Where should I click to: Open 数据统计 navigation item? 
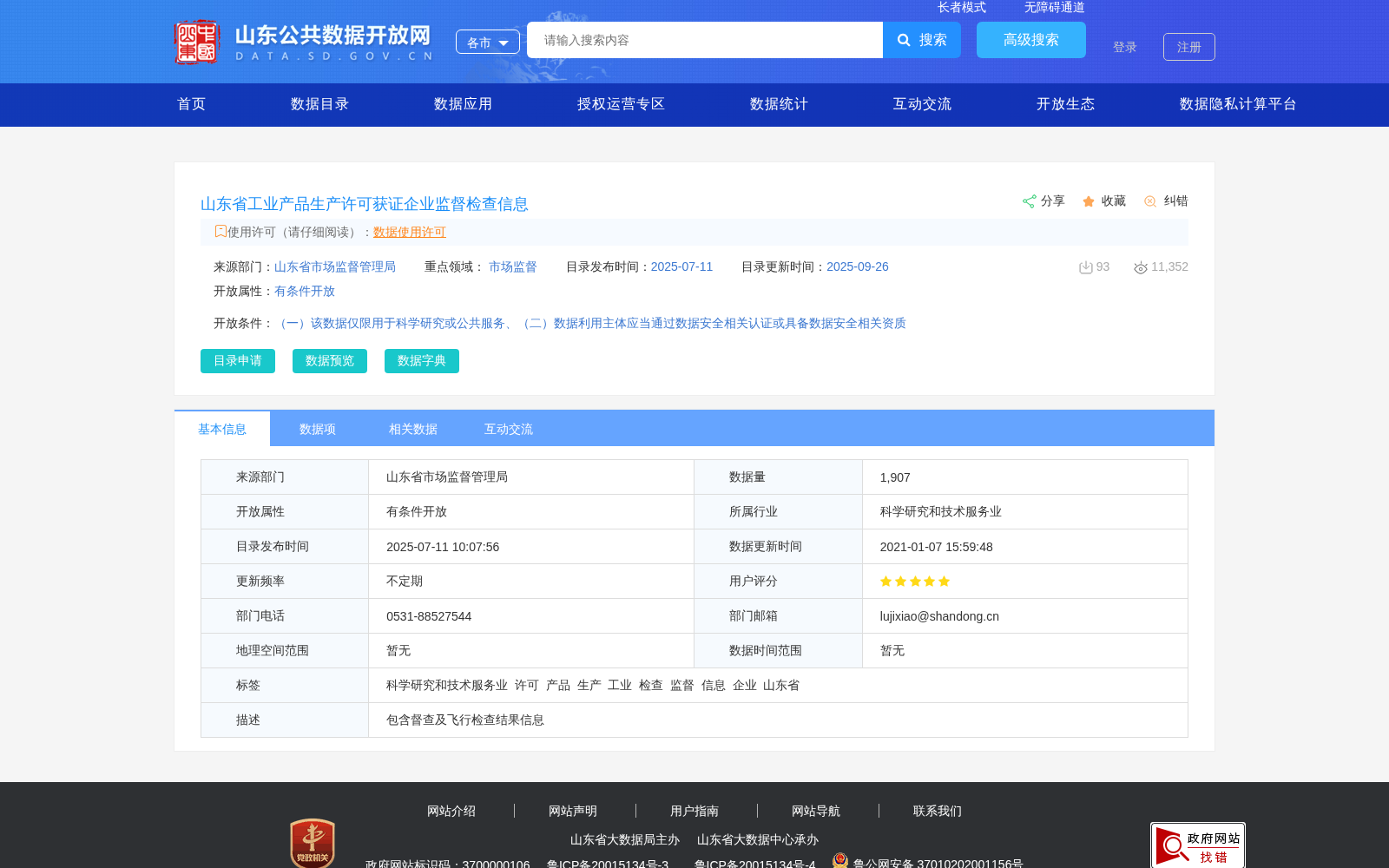[x=779, y=104]
